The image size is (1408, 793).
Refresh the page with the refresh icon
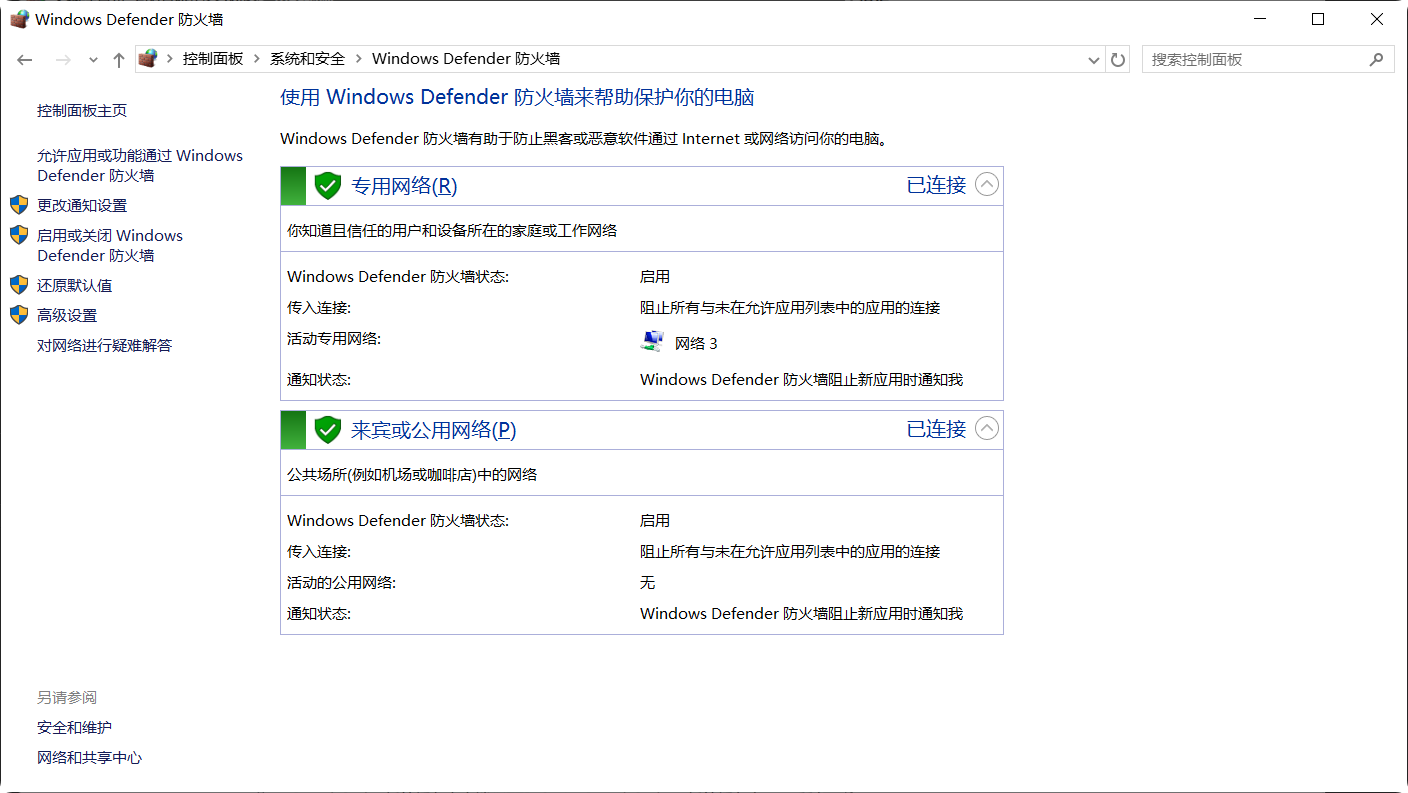click(x=1118, y=60)
